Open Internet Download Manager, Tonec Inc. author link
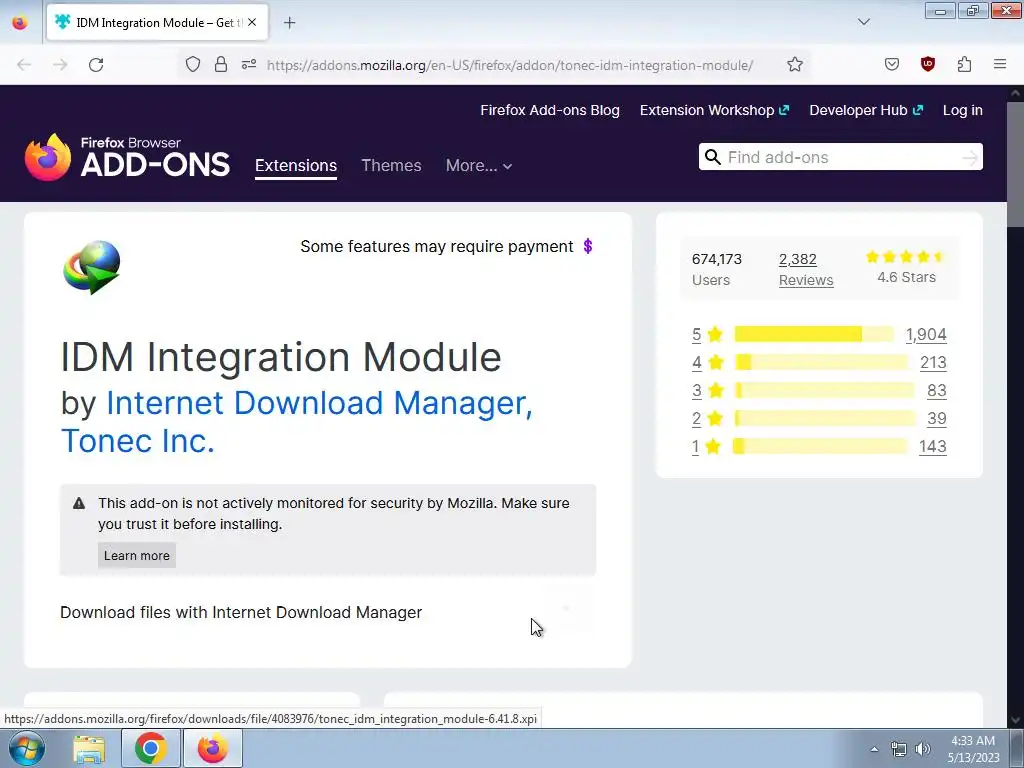 coord(296,421)
